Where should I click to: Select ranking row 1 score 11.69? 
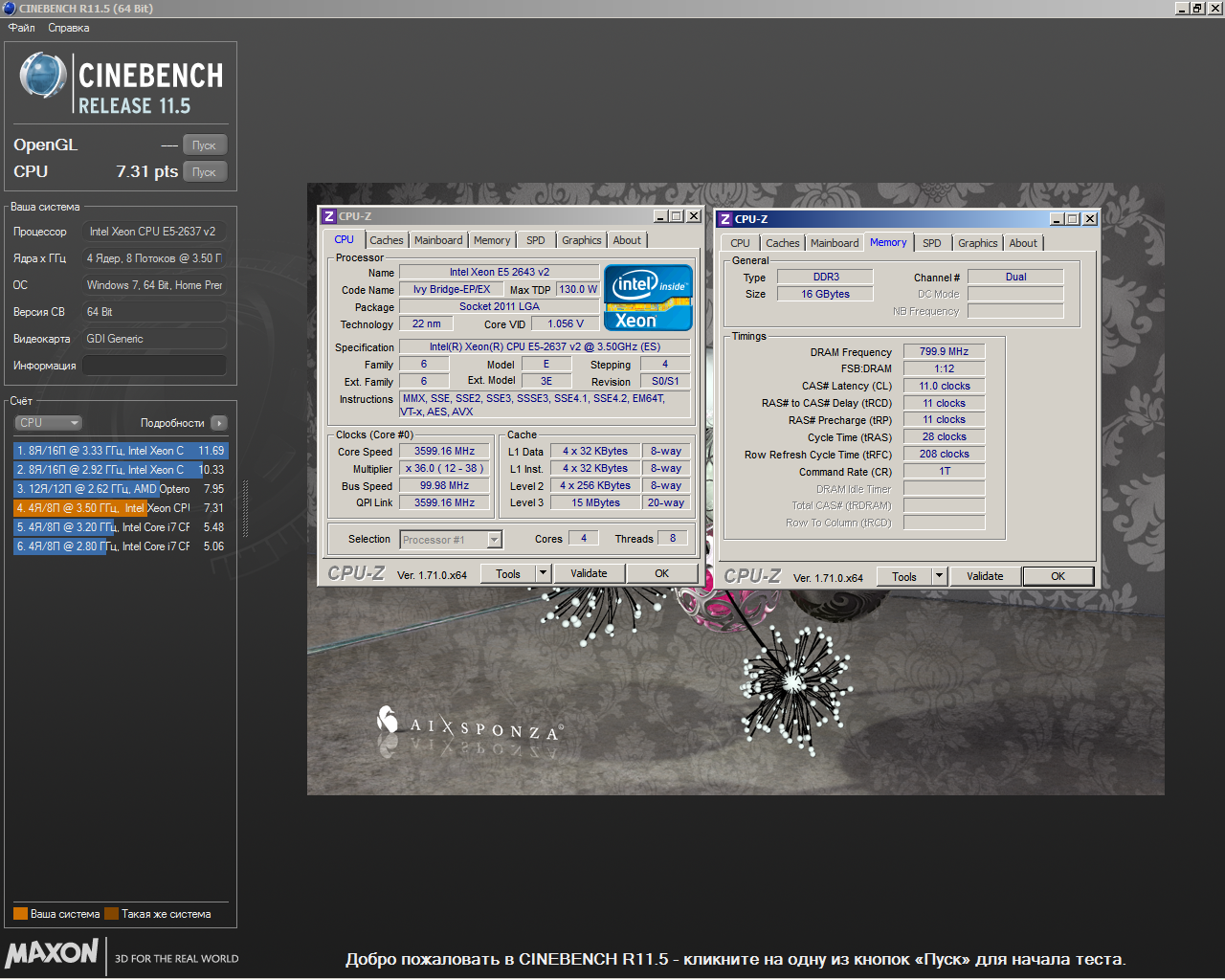click(x=121, y=451)
